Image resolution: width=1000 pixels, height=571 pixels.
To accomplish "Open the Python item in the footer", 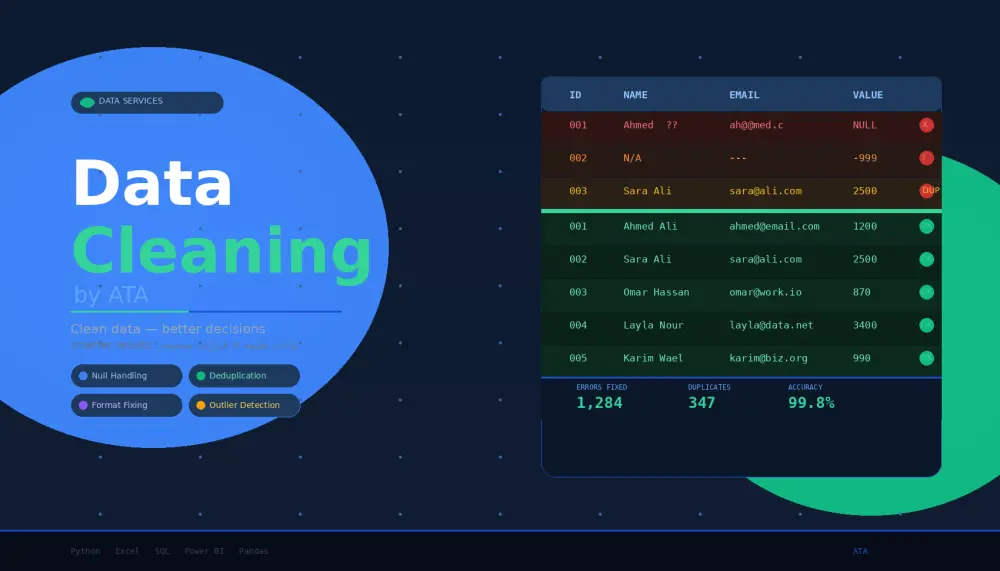I will (x=85, y=551).
